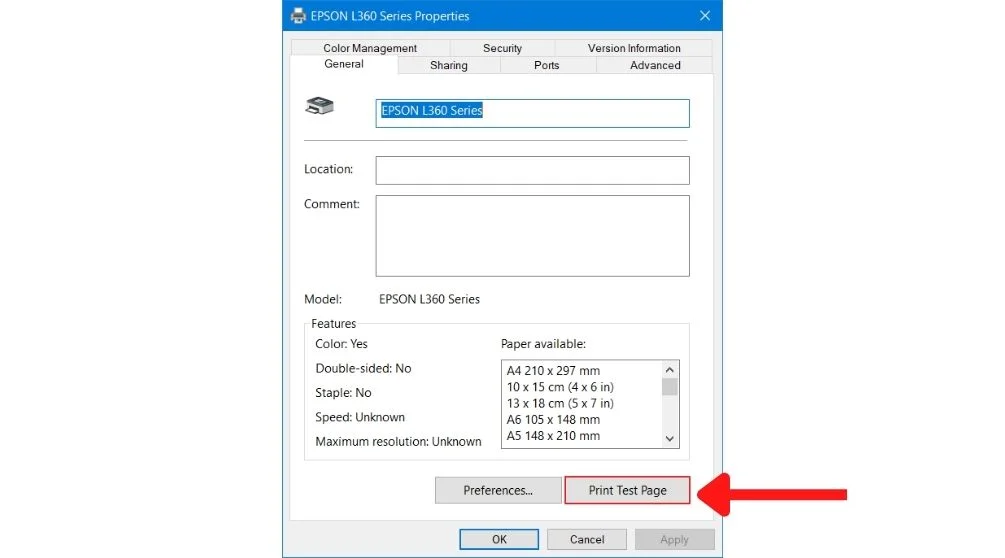Close the EPSON L360 Properties dialog
This screenshot has height=558, width=1005.
click(x=704, y=16)
